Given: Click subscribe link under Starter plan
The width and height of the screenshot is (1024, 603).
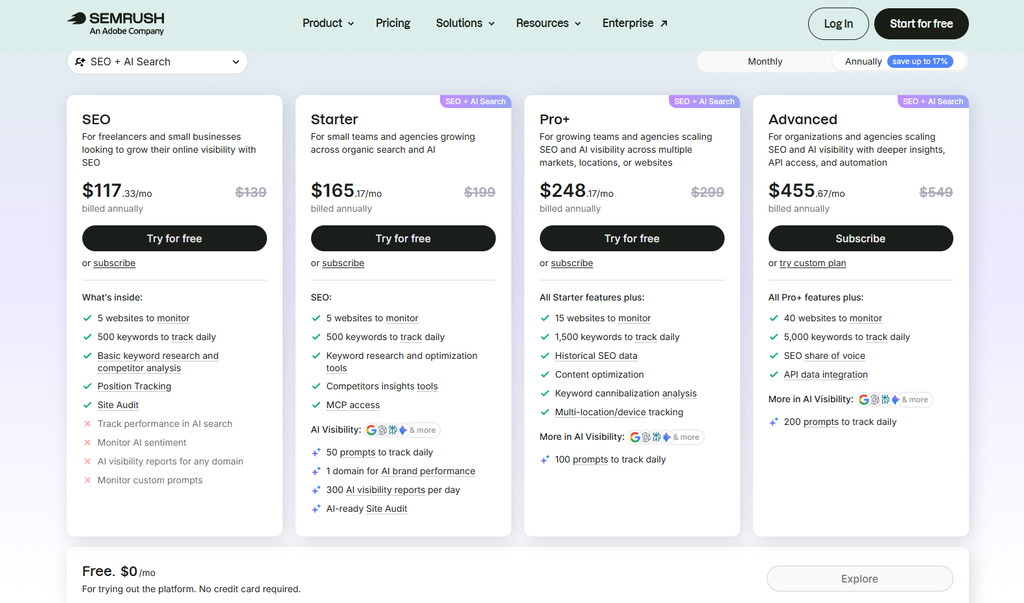Looking at the screenshot, I should [343, 263].
